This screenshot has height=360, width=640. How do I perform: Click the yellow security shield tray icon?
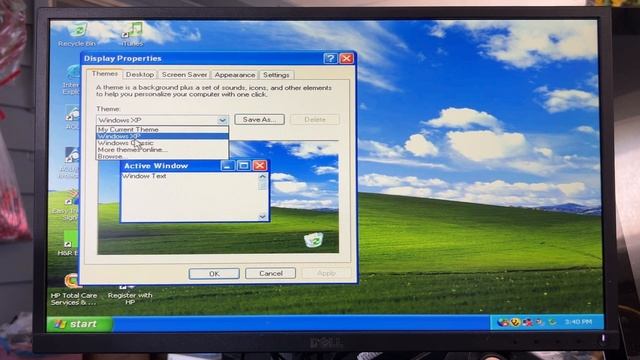tap(516, 322)
